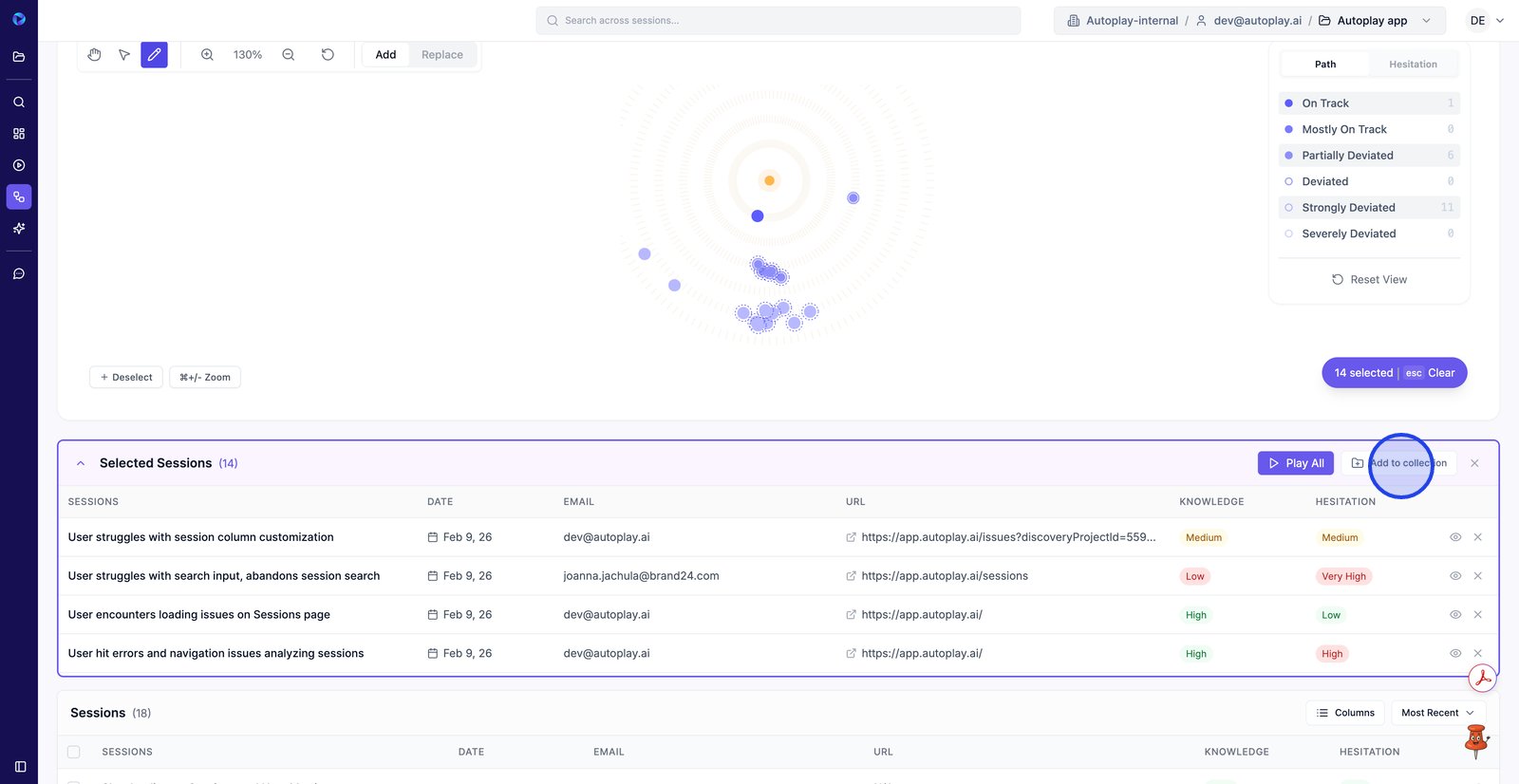
Task: Switch to Replace selection mode
Action: 441,55
